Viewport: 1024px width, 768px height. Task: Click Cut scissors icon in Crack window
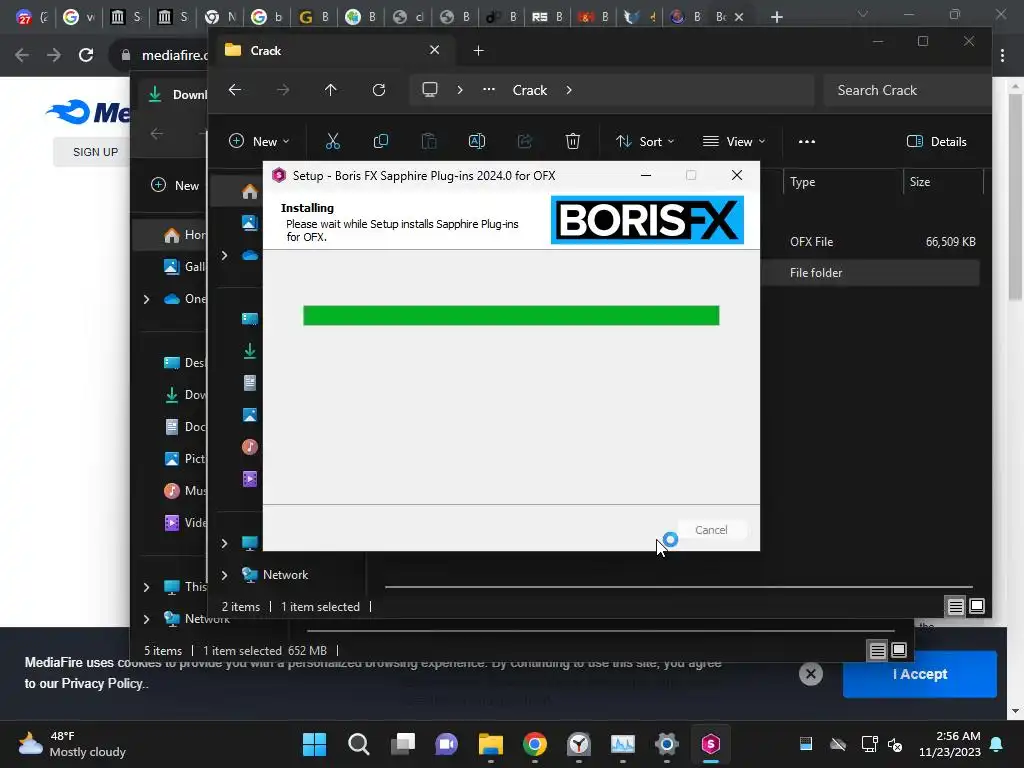333,141
